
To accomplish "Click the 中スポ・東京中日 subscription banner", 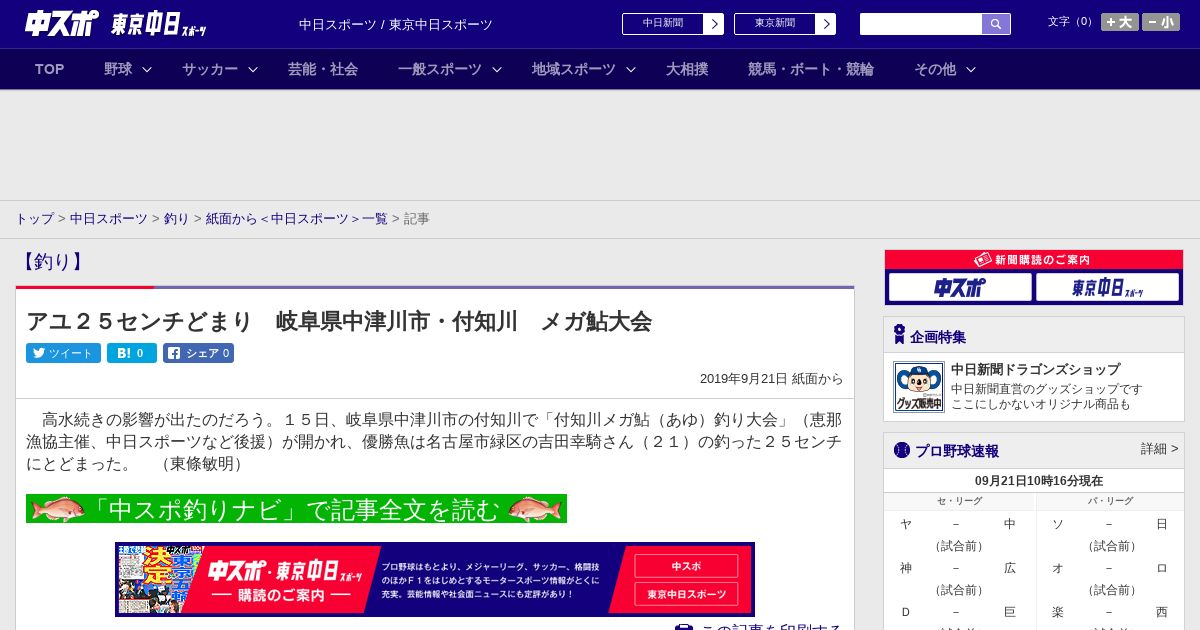I will 435,579.
